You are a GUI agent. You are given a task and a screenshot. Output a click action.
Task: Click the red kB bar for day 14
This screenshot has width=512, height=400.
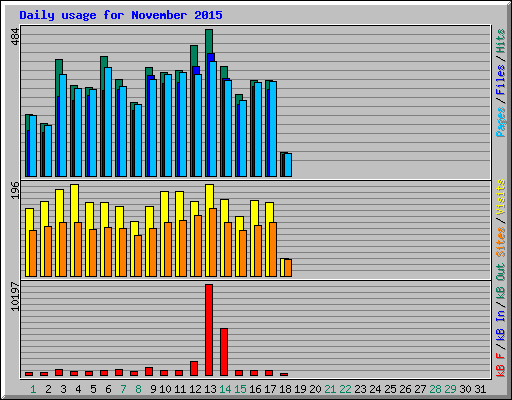point(224,352)
